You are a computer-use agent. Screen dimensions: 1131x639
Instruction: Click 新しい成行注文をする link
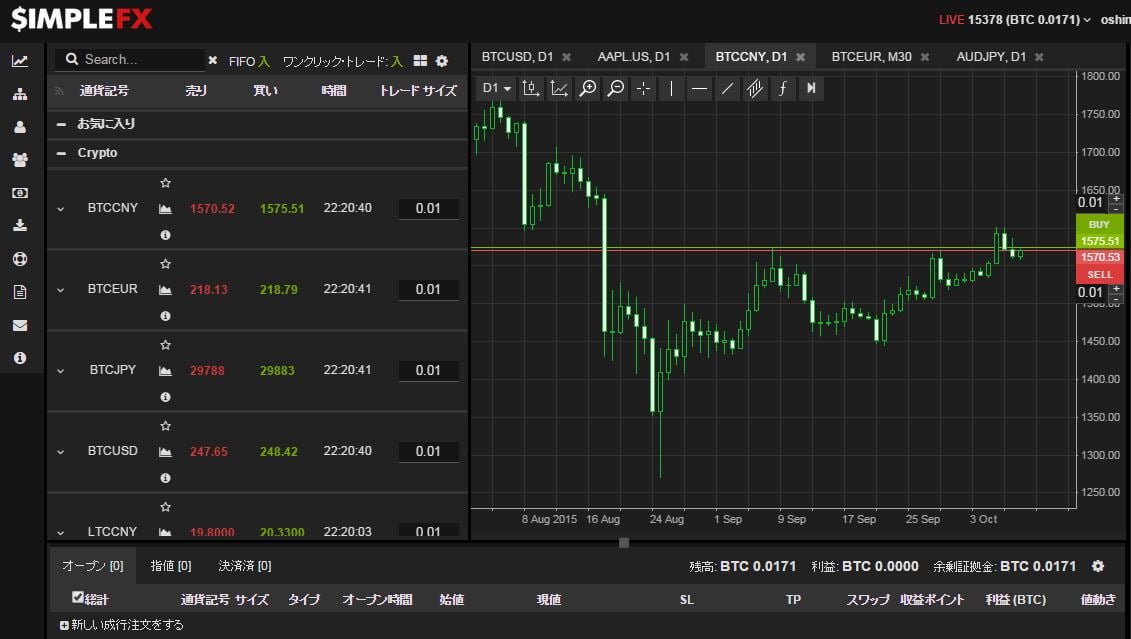122,625
